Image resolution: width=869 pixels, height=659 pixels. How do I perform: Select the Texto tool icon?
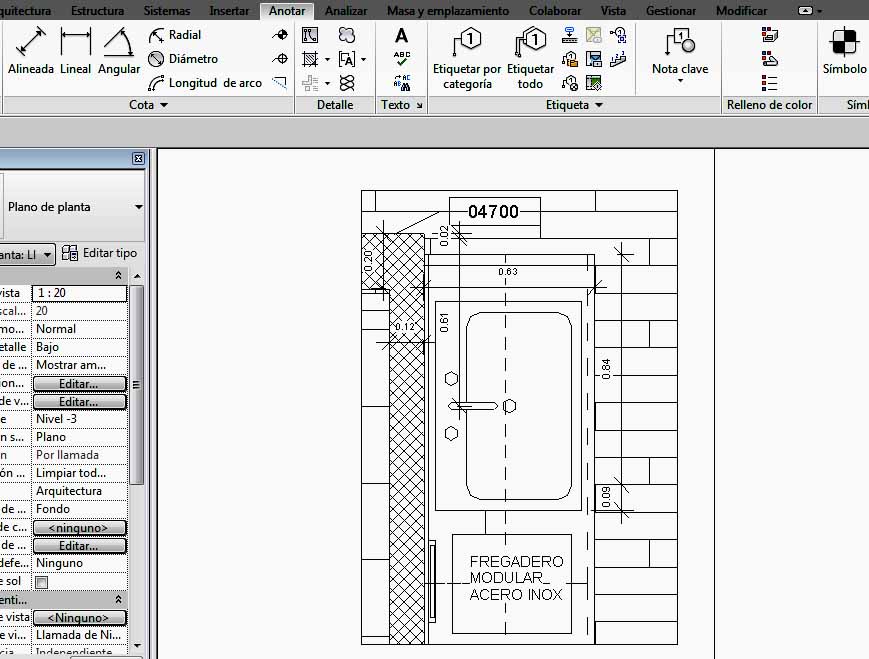[402, 35]
